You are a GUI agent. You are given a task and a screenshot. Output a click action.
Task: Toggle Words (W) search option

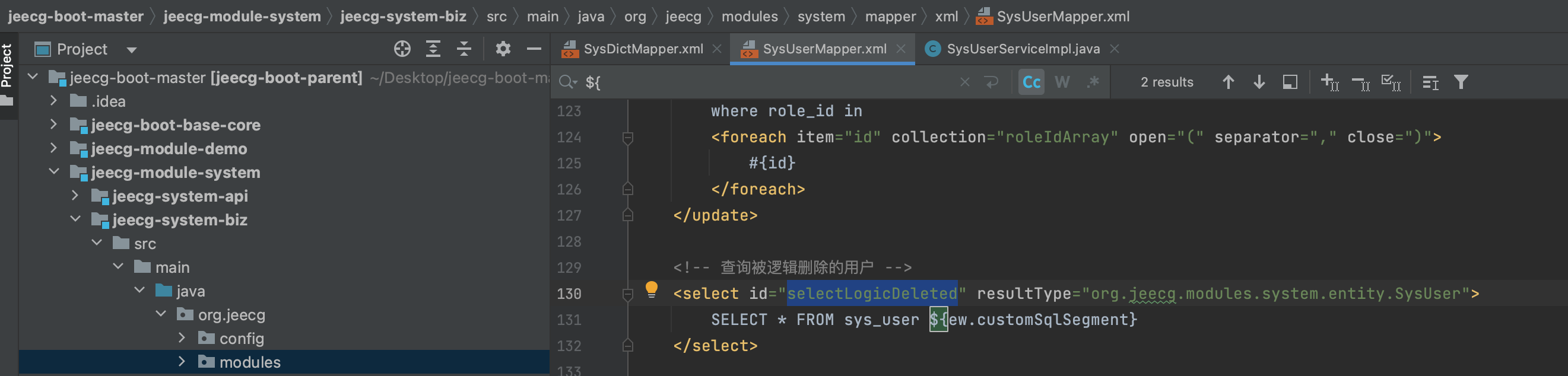coord(1062,82)
